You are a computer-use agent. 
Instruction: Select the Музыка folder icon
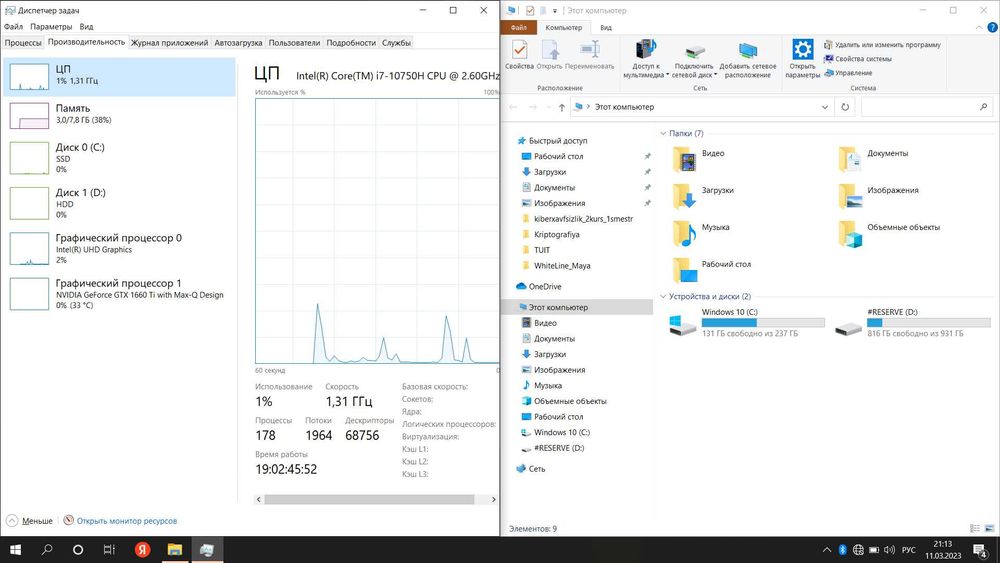click(685, 233)
